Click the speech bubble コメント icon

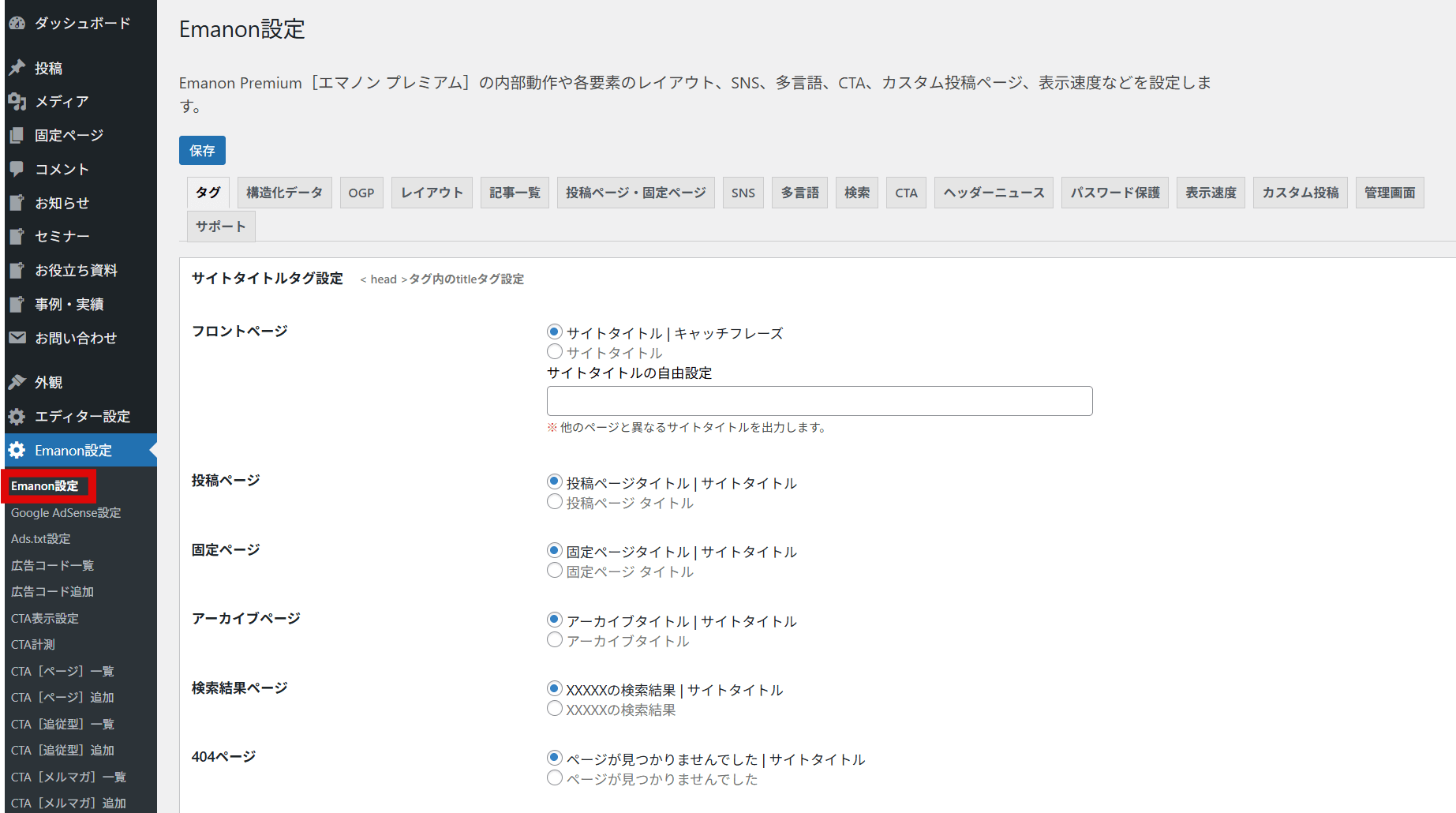17,169
